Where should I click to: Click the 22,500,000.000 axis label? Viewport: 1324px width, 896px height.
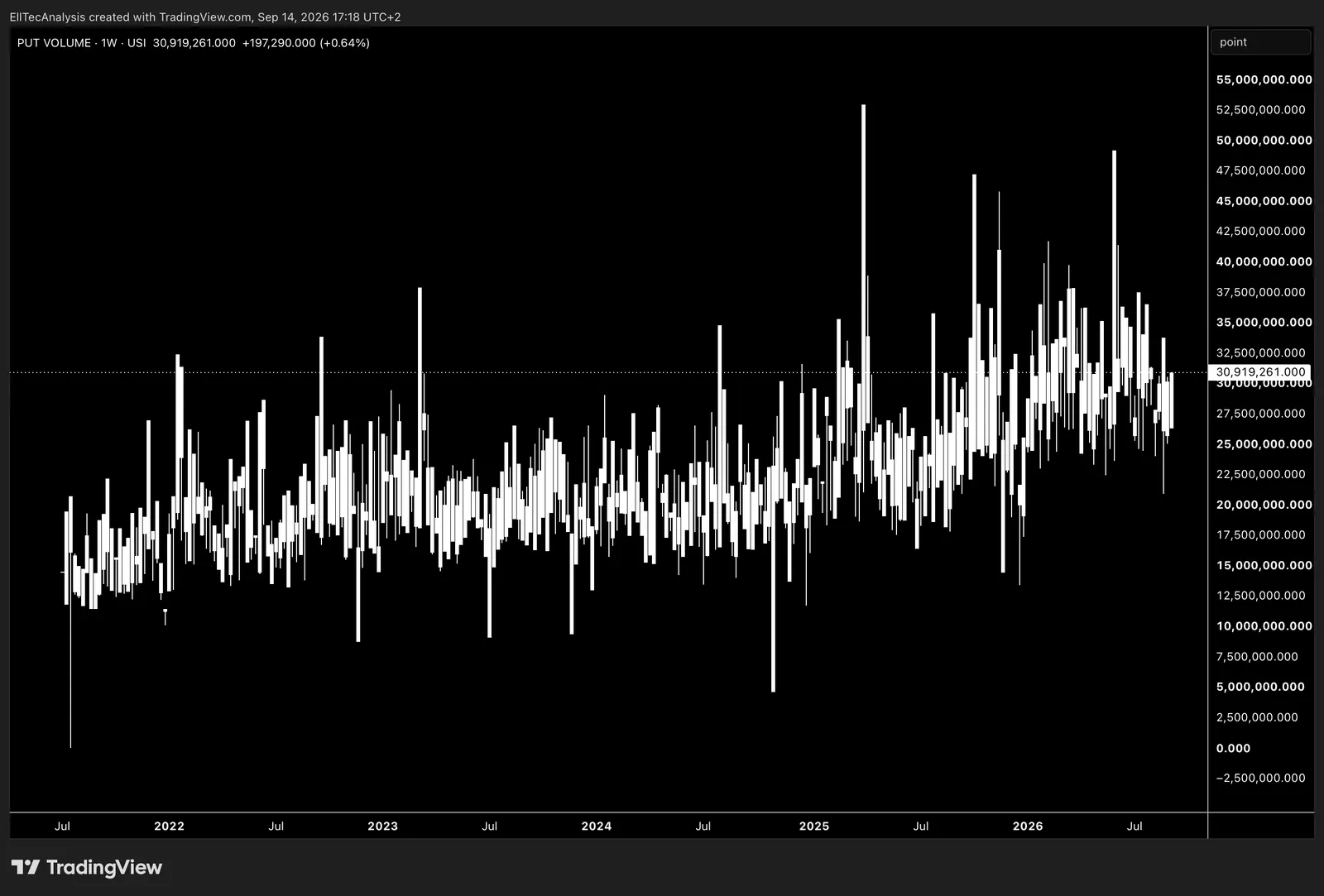coord(1260,474)
